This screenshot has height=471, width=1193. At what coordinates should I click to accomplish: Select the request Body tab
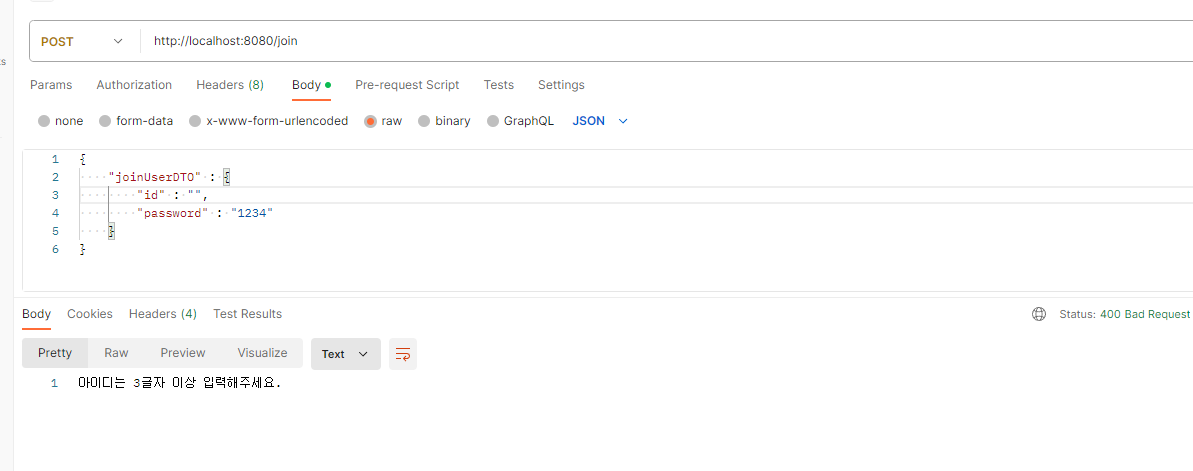pyautogui.click(x=311, y=85)
